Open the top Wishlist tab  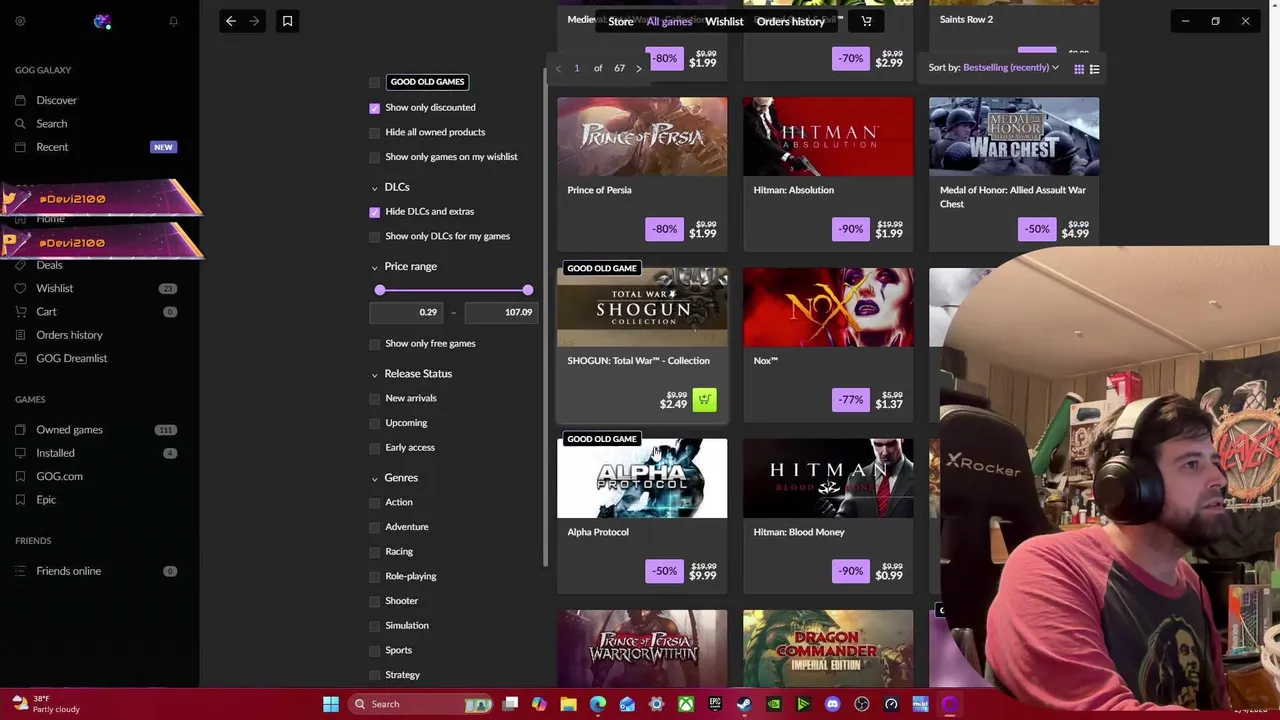click(x=724, y=21)
